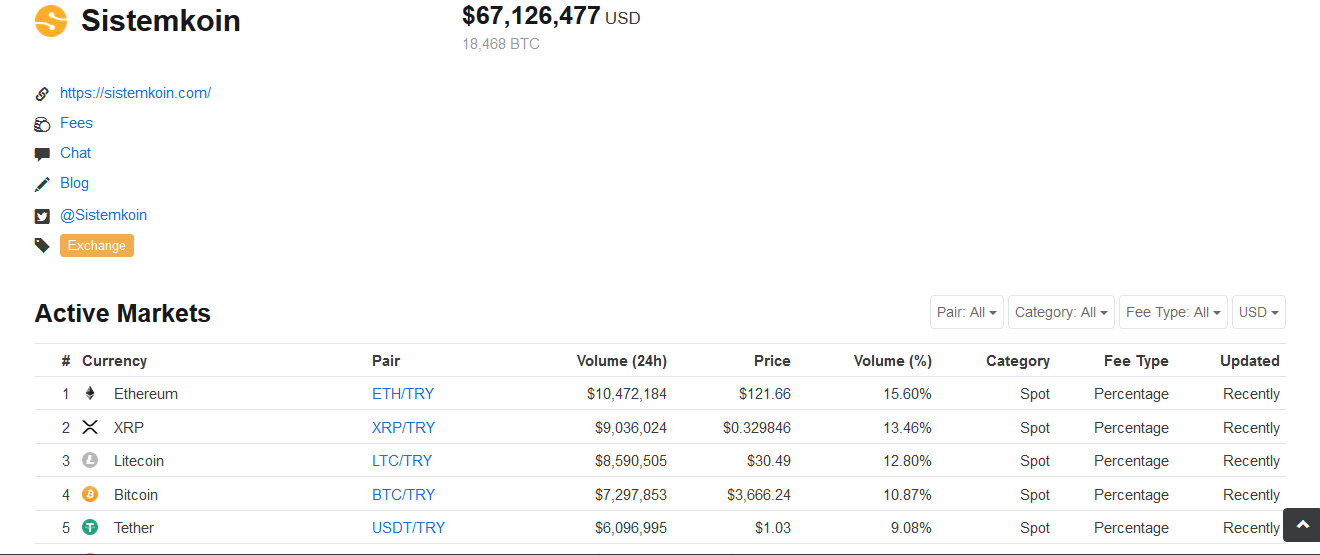The height and width of the screenshot is (555, 1320).
Task: Visit the Blog link
Action: pyautogui.click(x=74, y=183)
